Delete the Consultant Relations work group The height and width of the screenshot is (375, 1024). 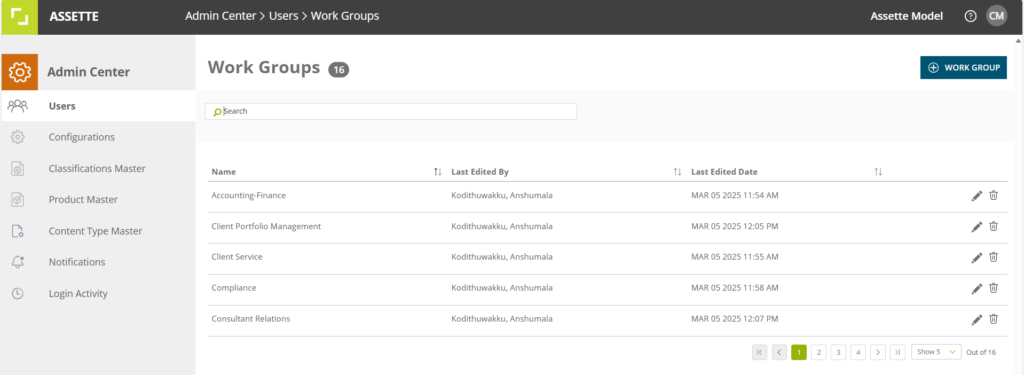pyautogui.click(x=993, y=319)
